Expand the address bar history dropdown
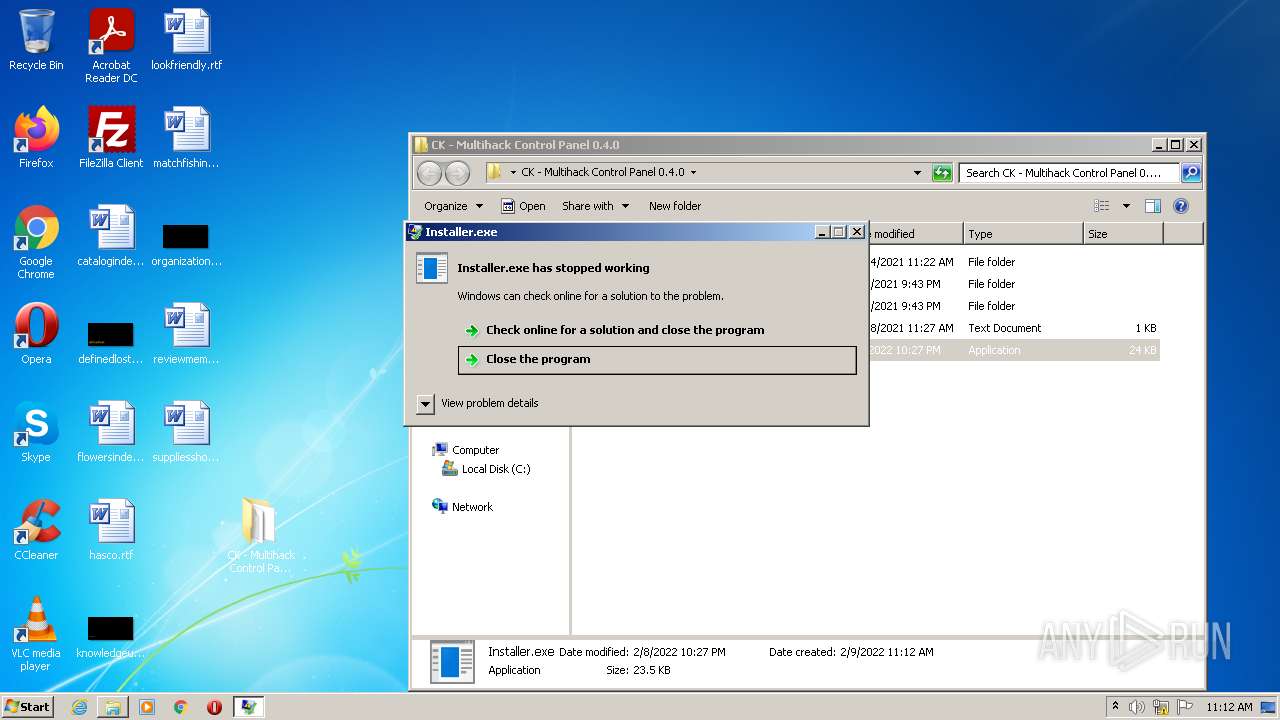Screen dimensions: 1280x720 pyautogui.click(x=917, y=173)
